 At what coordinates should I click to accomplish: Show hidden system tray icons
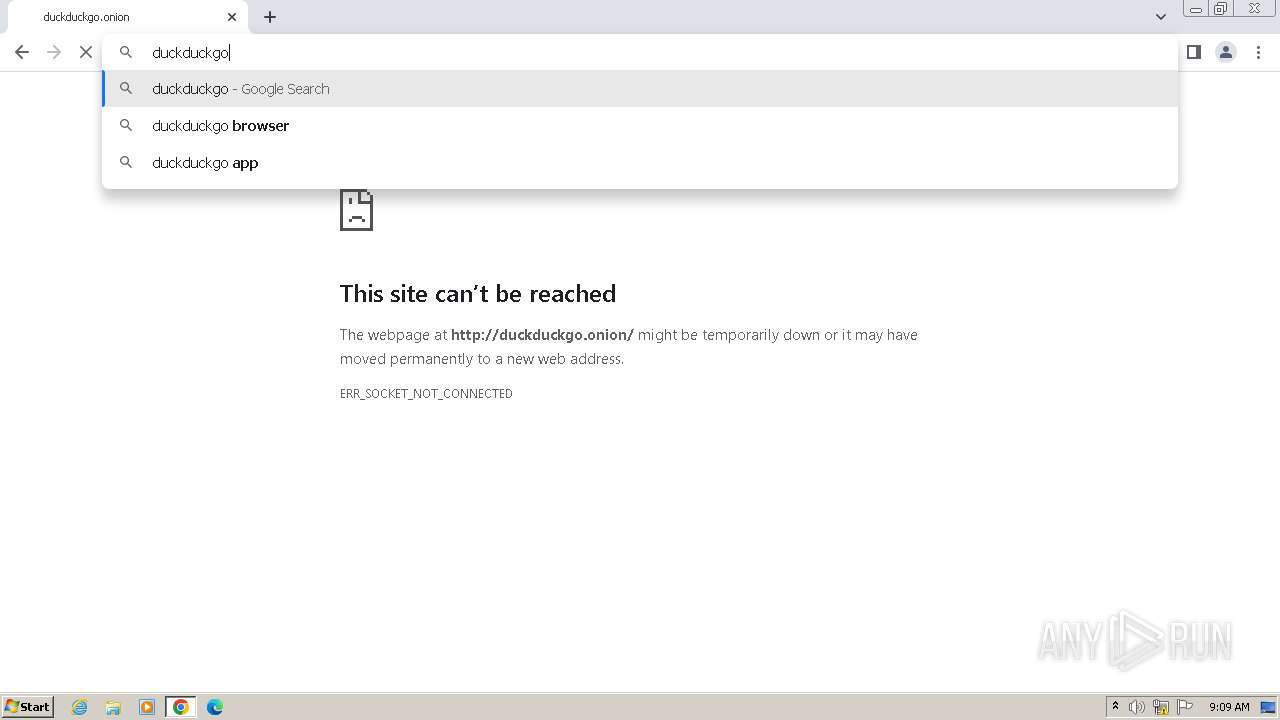1115,706
